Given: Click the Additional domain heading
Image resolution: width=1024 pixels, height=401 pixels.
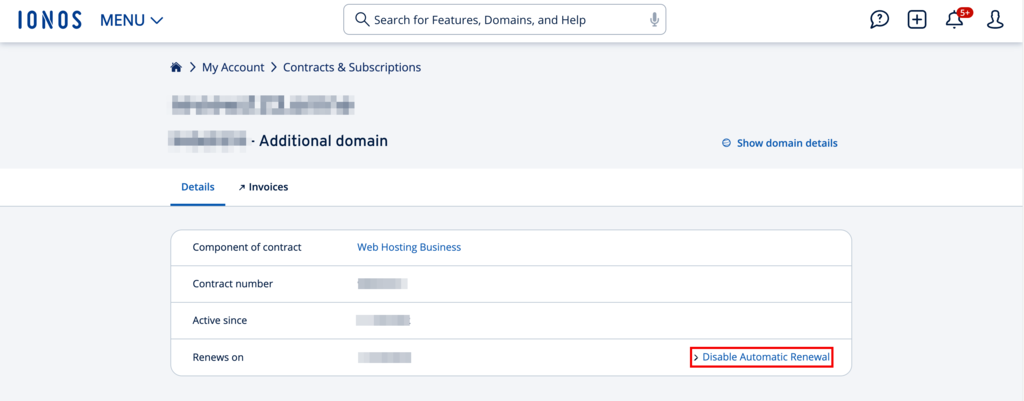Looking at the screenshot, I should point(323,140).
